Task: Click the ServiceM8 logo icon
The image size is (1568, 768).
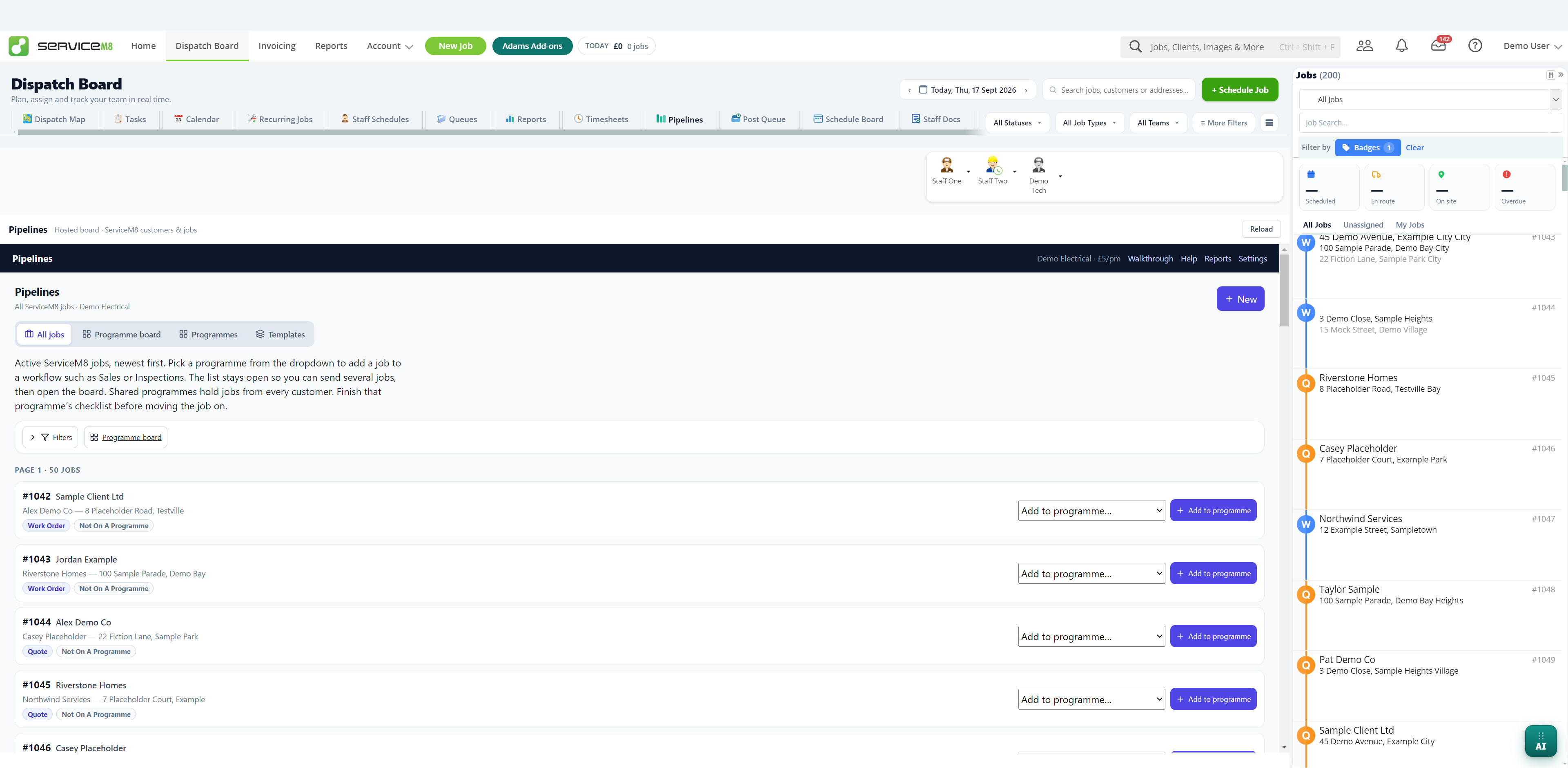Action: 18,46
